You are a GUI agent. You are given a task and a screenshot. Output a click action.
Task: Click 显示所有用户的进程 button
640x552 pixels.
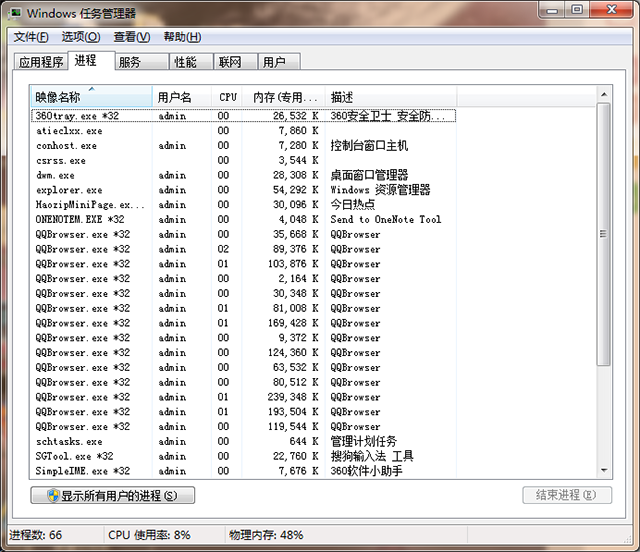113,496
